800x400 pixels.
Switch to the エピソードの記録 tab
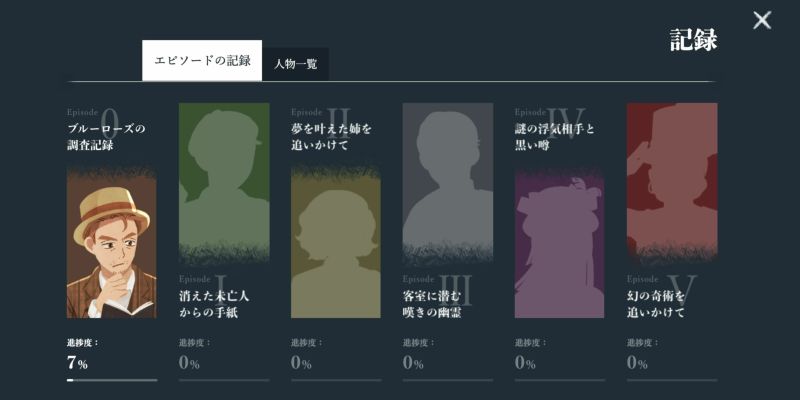202,61
